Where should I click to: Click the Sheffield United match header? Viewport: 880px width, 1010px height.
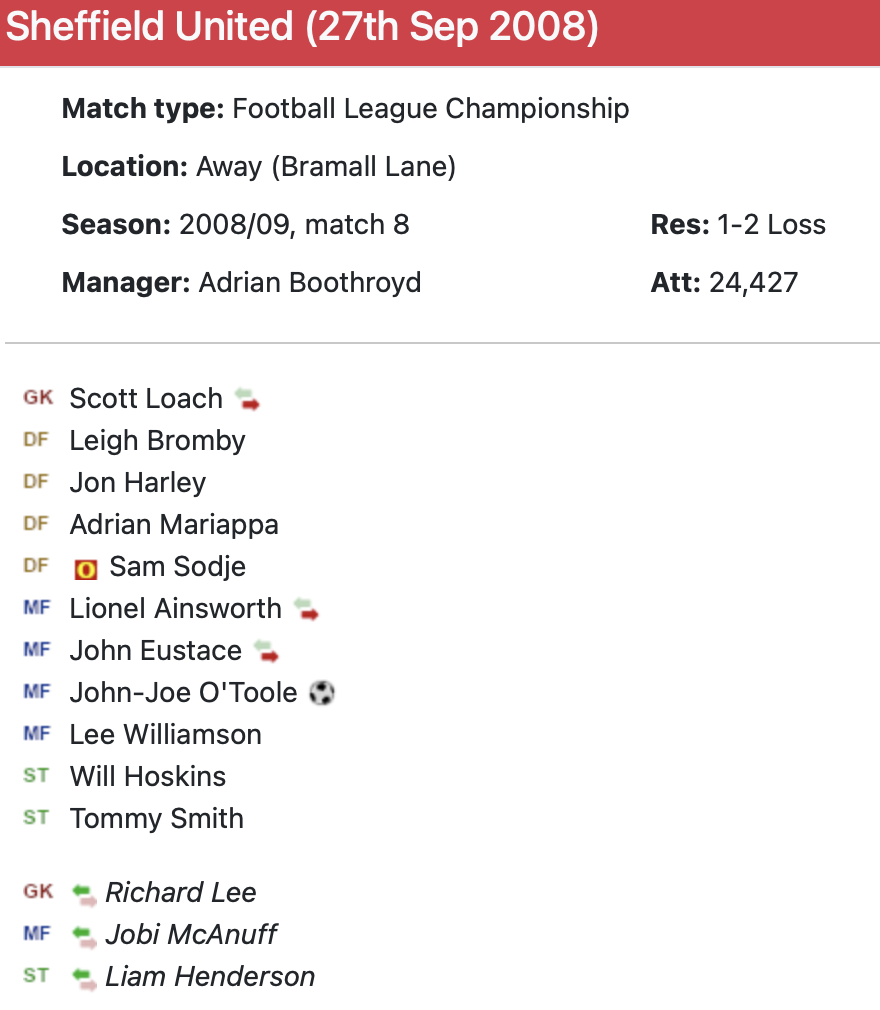point(302,28)
